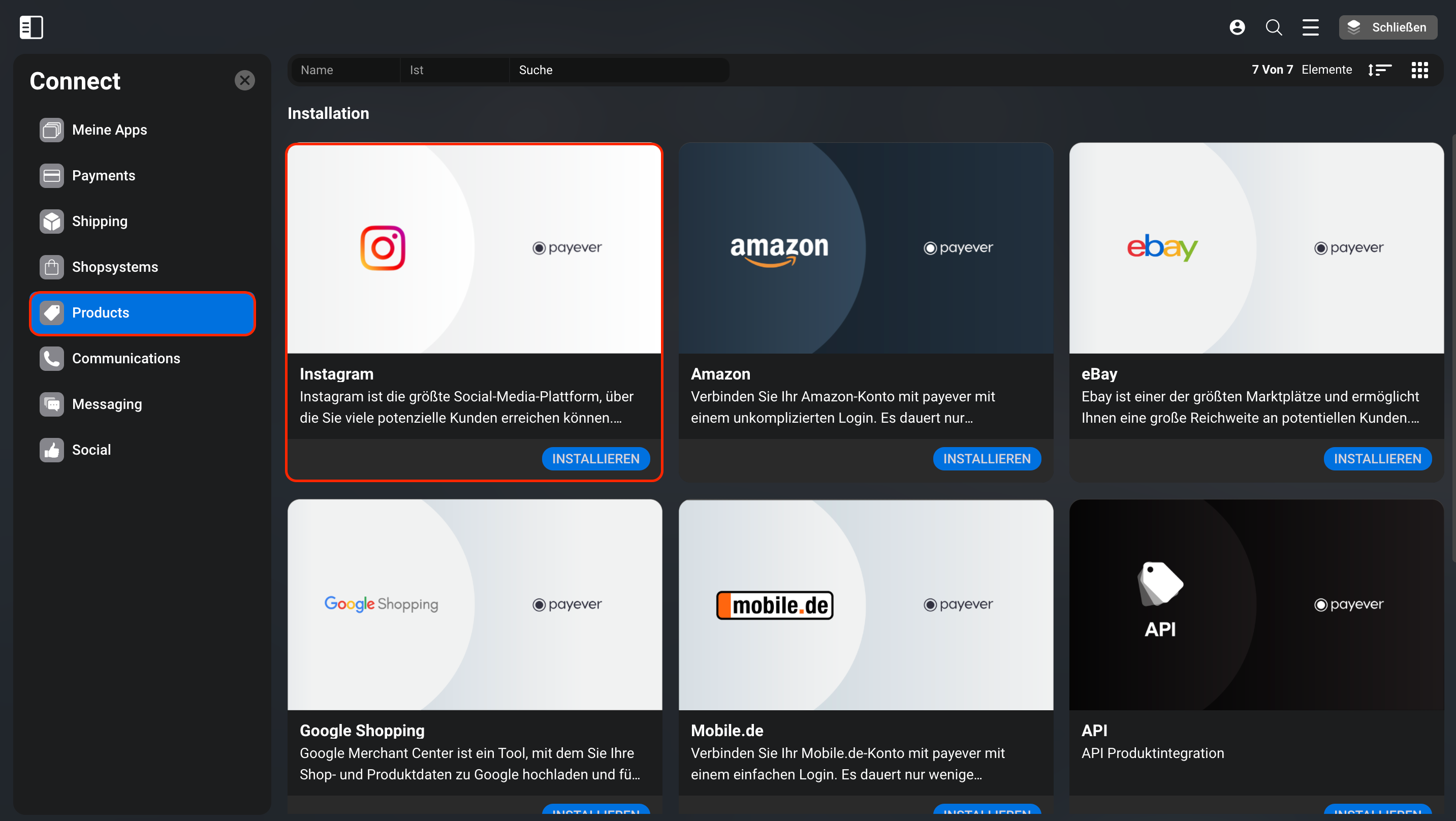Open the Amazon card thumbnail
1456x821 pixels.
[866, 248]
